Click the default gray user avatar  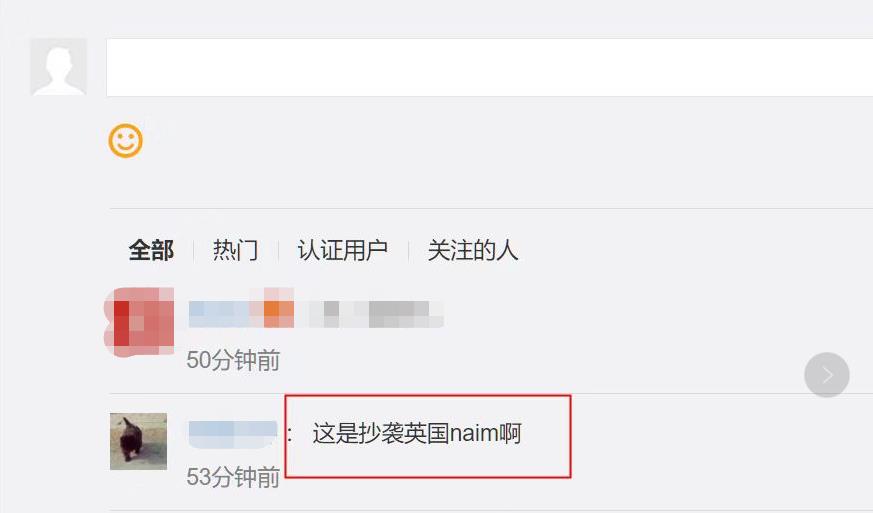coord(58,67)
